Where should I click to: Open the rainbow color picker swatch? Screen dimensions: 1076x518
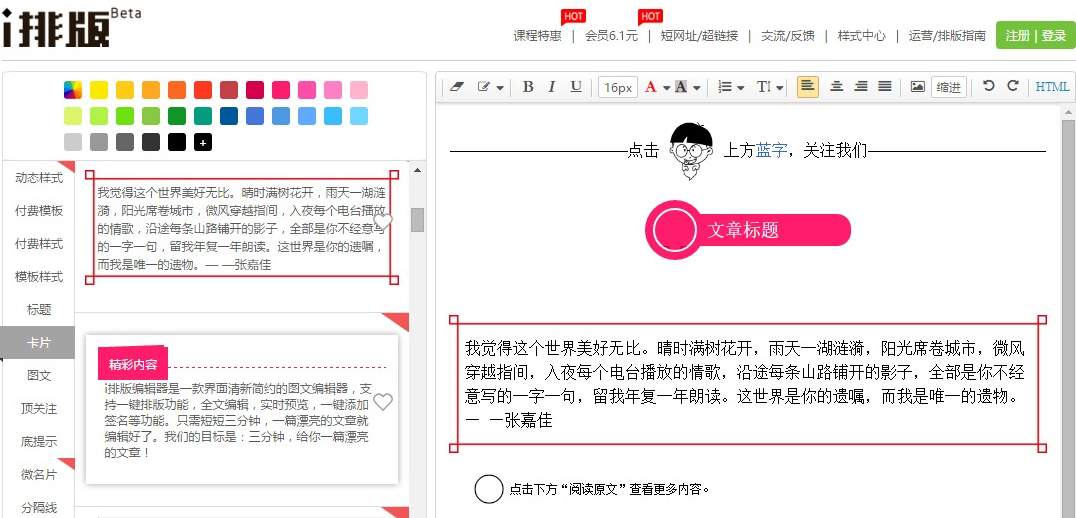point(73,90)
